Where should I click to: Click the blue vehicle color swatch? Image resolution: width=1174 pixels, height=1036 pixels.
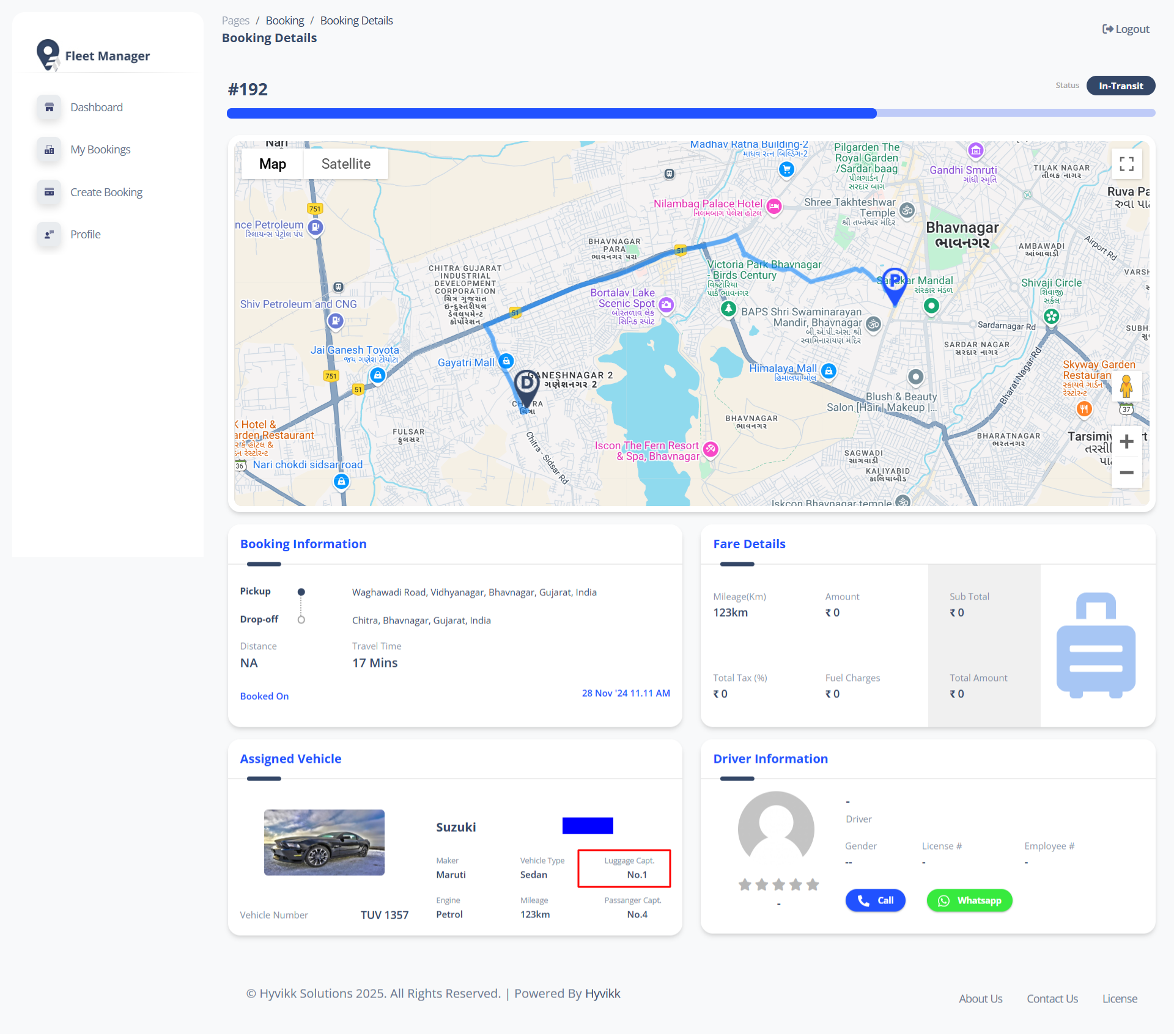[x=588, y=826]
